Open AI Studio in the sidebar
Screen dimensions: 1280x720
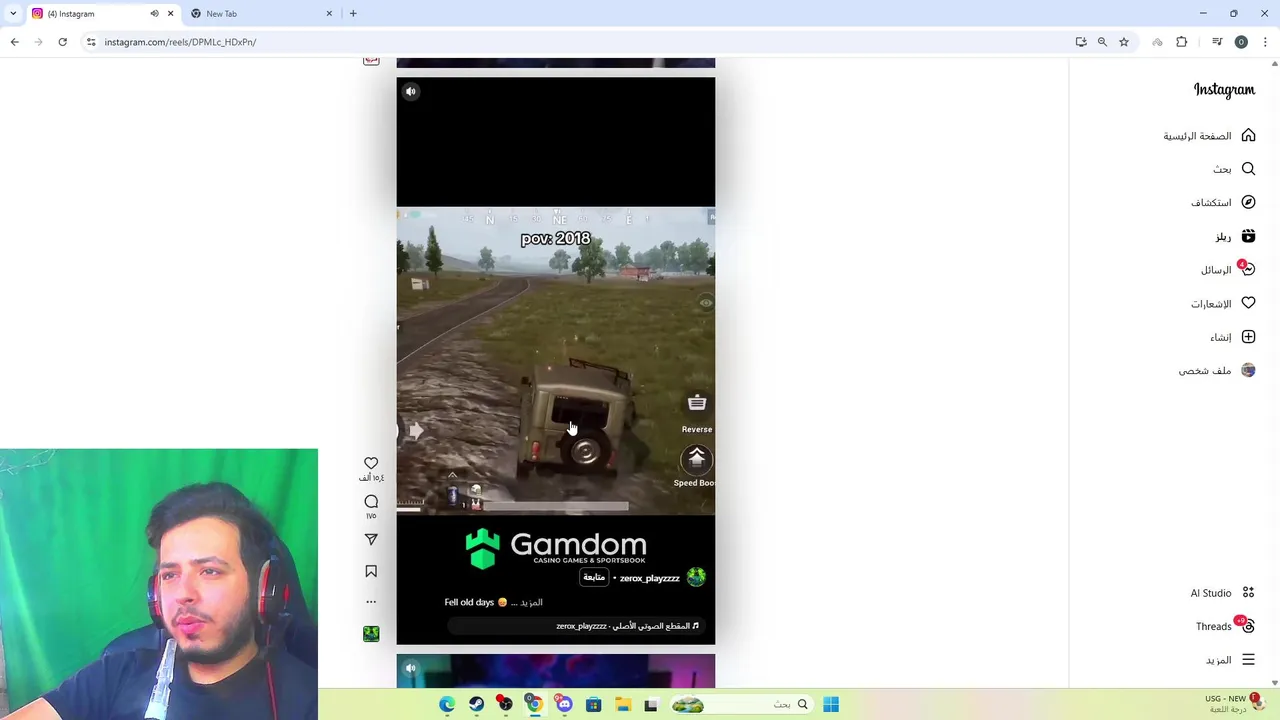click(1222, 593)
